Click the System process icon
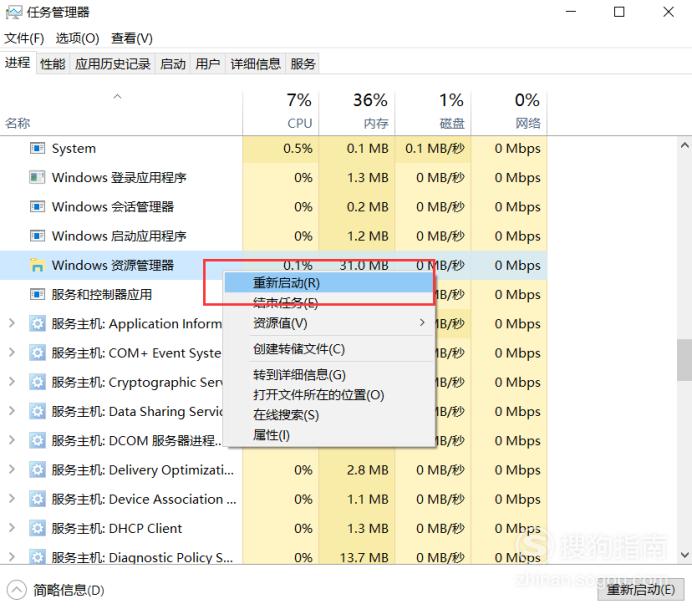 click(37, 148)
